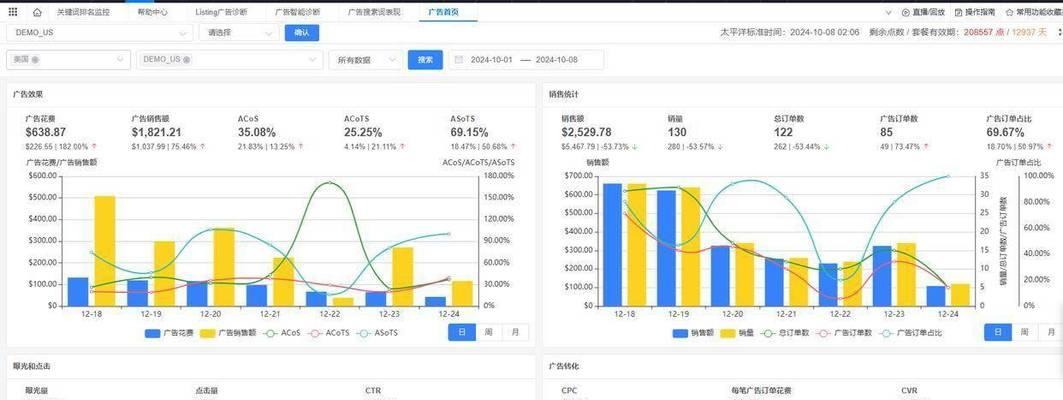Expand the tab overflow chevron

click(x=889, y=12)
